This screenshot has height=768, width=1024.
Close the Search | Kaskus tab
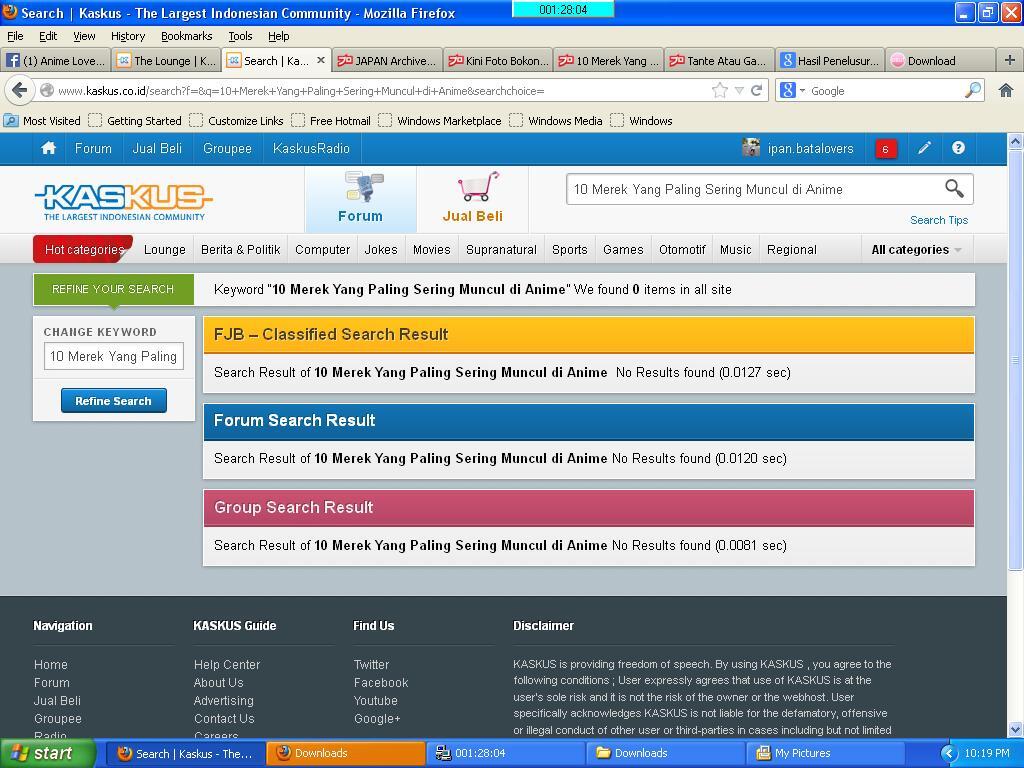(x=321, y=60)
